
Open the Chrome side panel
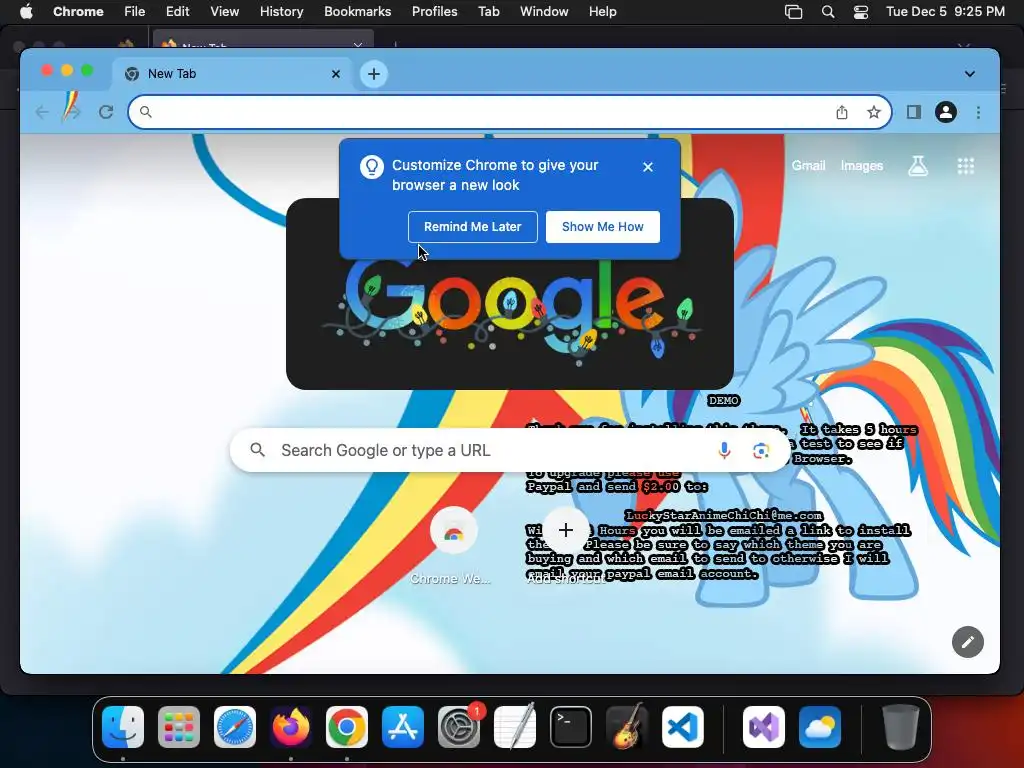coord(914,112)
